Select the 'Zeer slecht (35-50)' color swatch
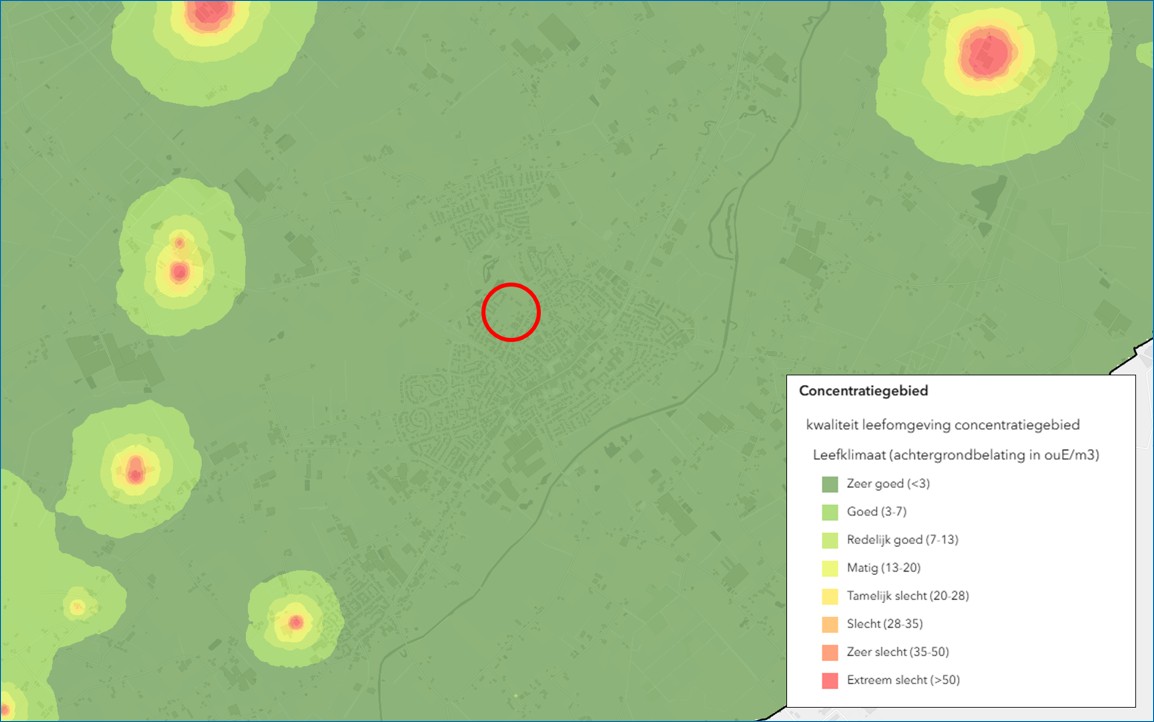The width and height of the screenshot is (1154, 722). (829, 652)
